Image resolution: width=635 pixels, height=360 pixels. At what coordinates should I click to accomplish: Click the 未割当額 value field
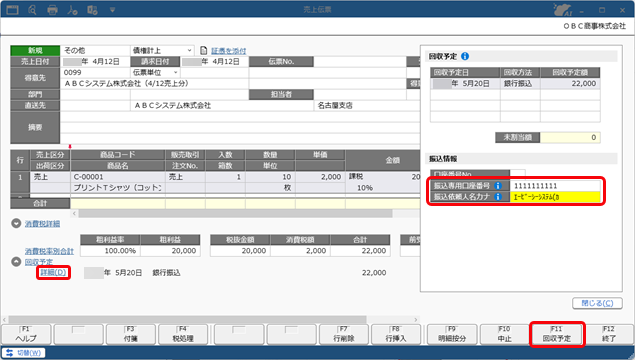pyautogui.click(x=570, y=137)
